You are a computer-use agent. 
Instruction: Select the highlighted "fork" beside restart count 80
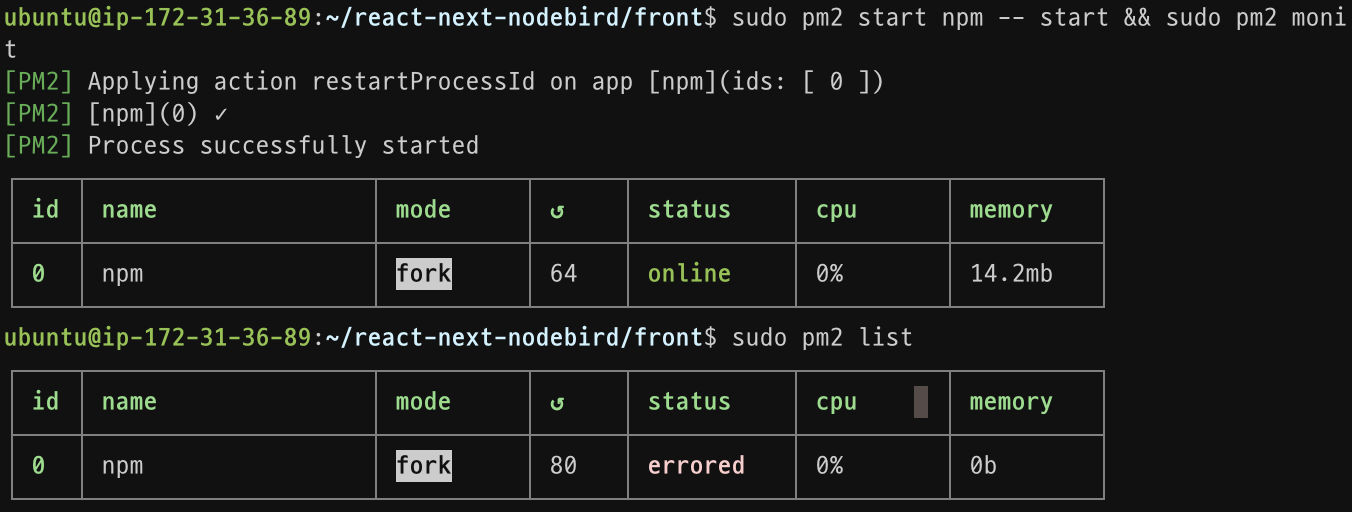423,465
